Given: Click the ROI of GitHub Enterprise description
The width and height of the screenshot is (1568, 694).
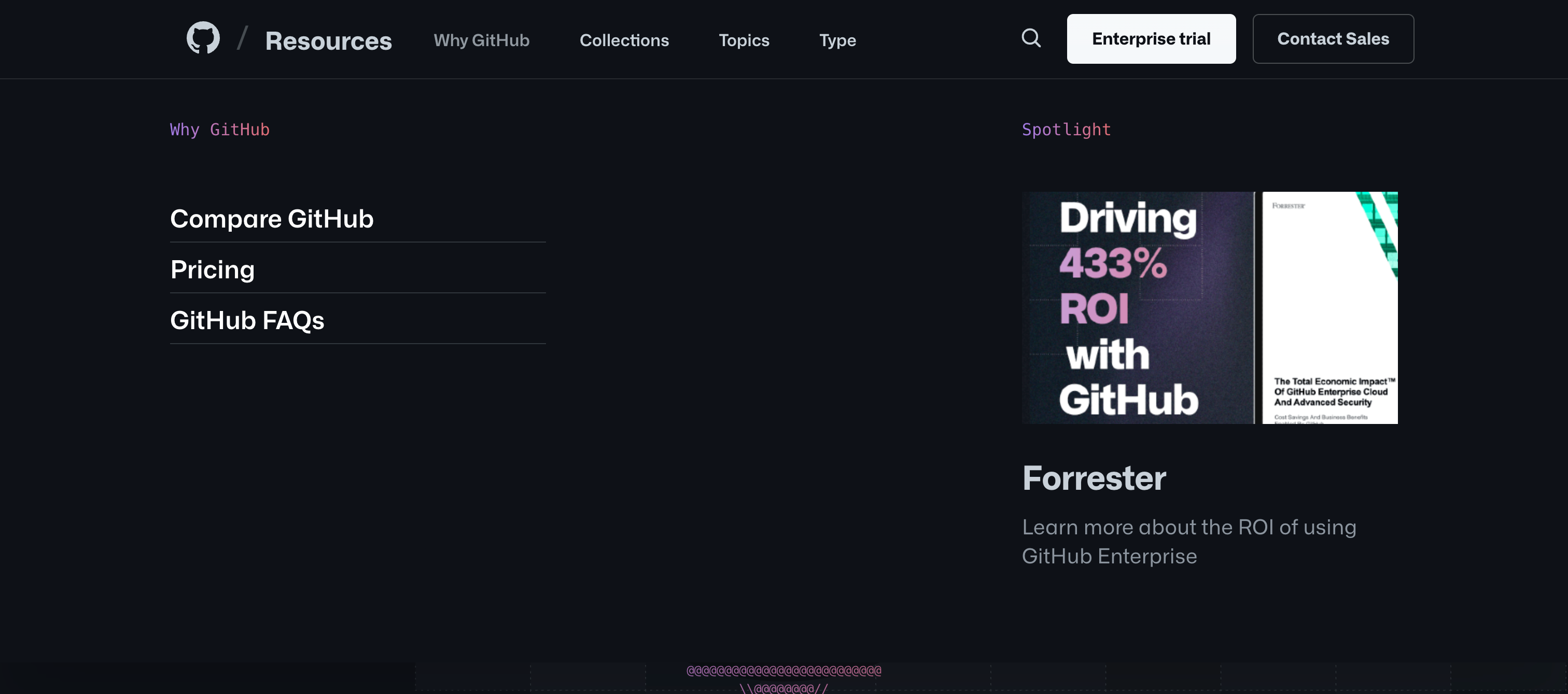Looking at the screenshot, I should (1189, 541).
